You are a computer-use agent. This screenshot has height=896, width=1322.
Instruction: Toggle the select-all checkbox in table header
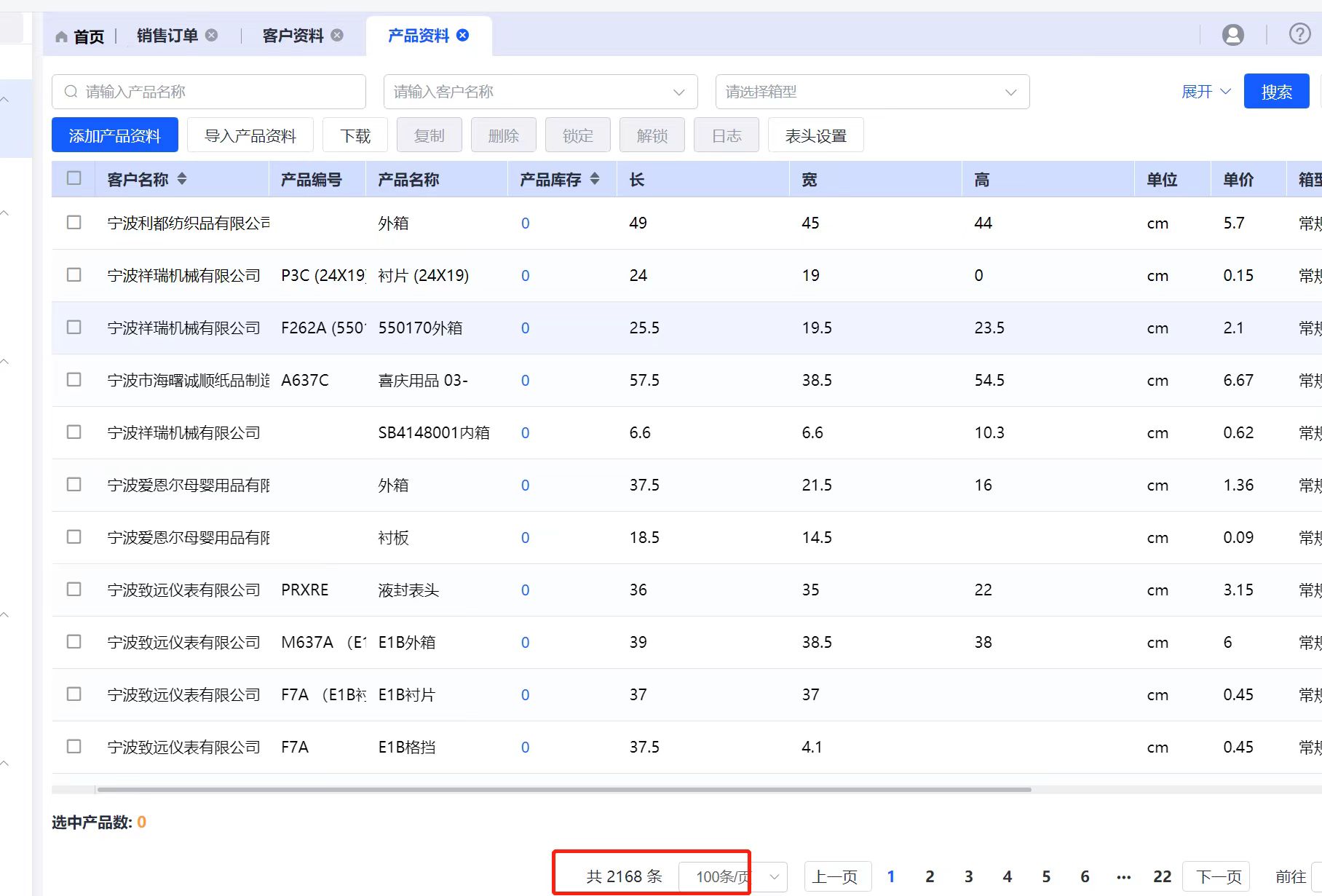tap(74, 178)
